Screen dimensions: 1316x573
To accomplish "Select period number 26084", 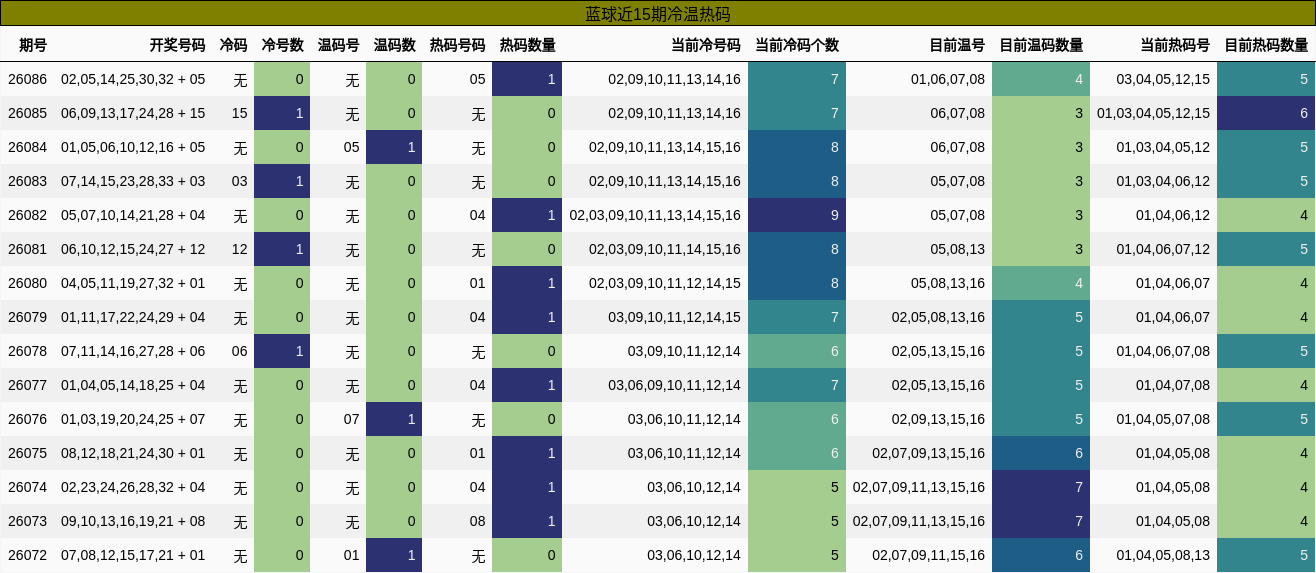I will pyautogui.click(x=27, y=147).
